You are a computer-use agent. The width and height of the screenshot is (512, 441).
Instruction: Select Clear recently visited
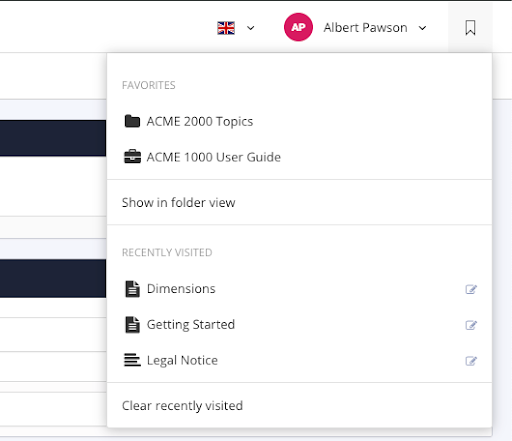point(182,406)
